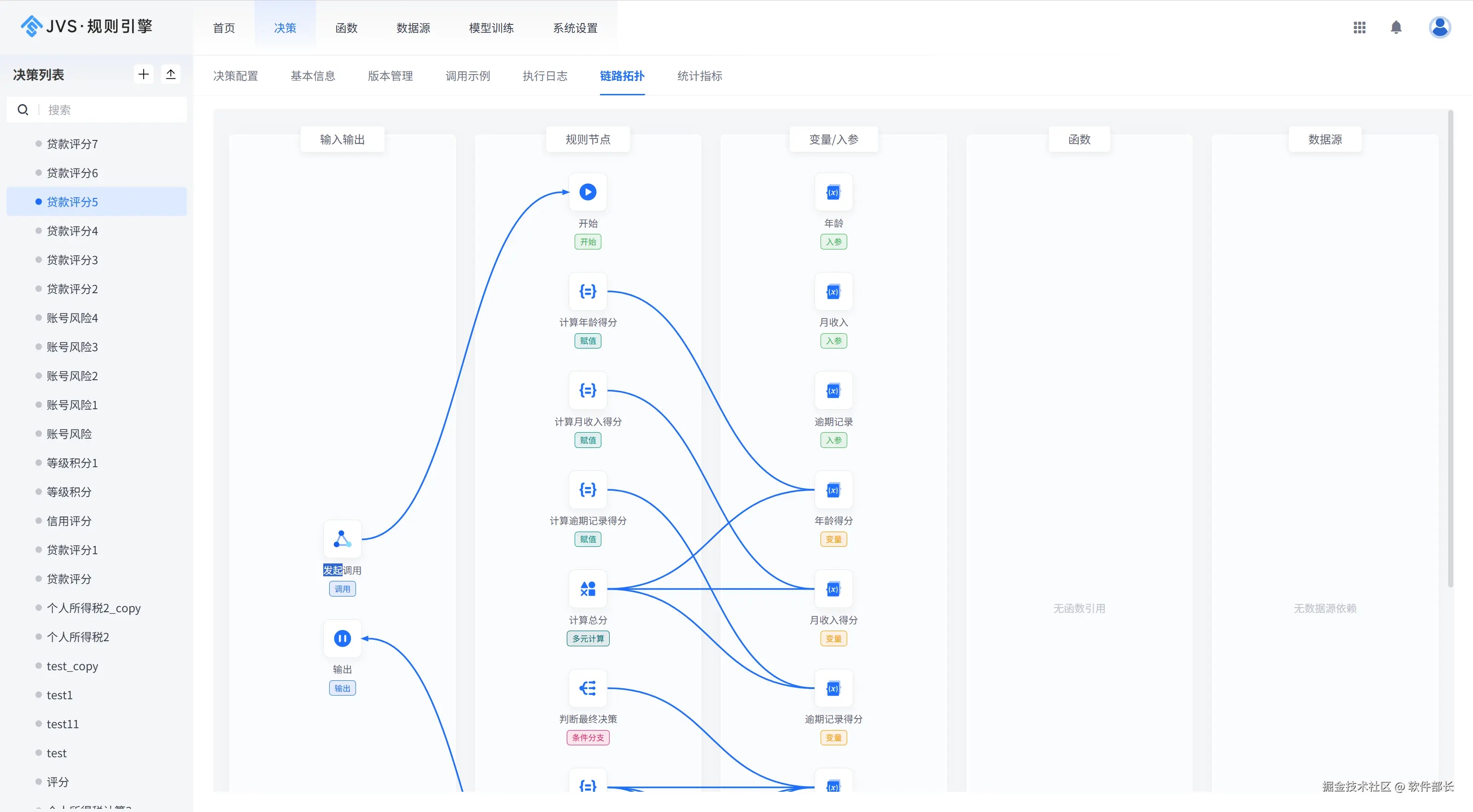Select the 逾期记录 variable icon

point(834,390)
